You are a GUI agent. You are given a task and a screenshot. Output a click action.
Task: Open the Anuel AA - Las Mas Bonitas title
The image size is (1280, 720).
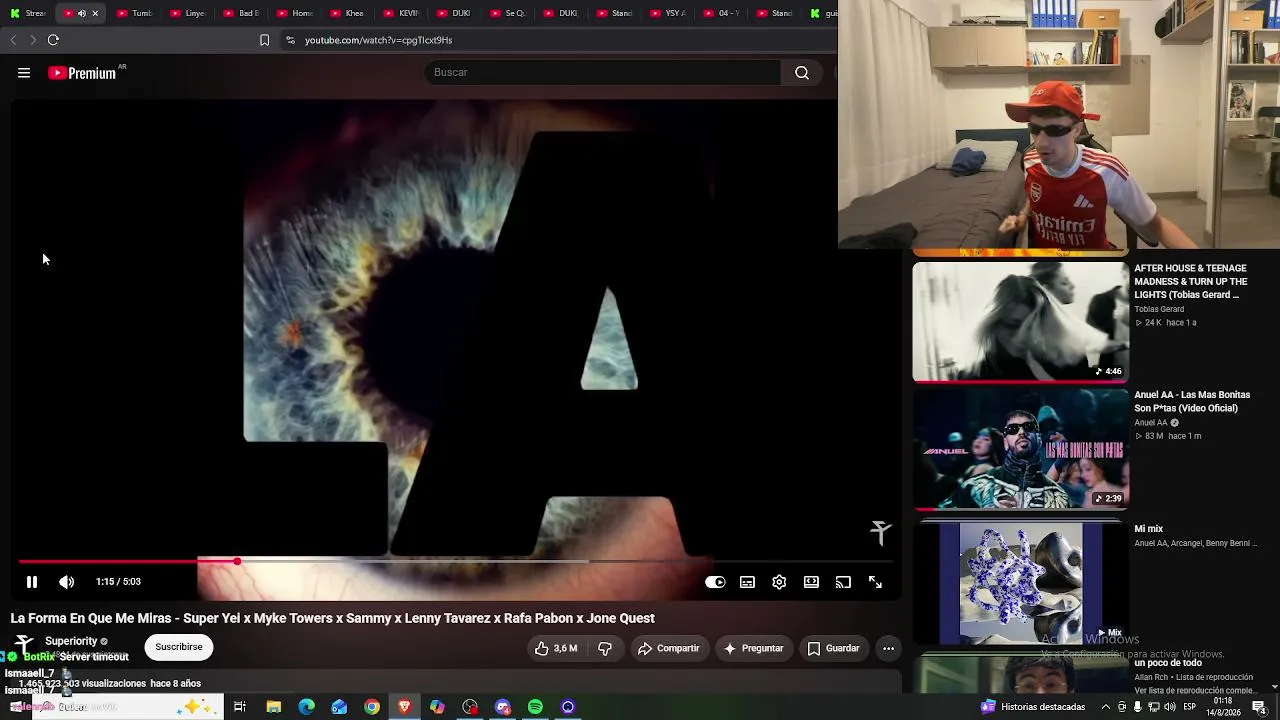pos(1192,401)
